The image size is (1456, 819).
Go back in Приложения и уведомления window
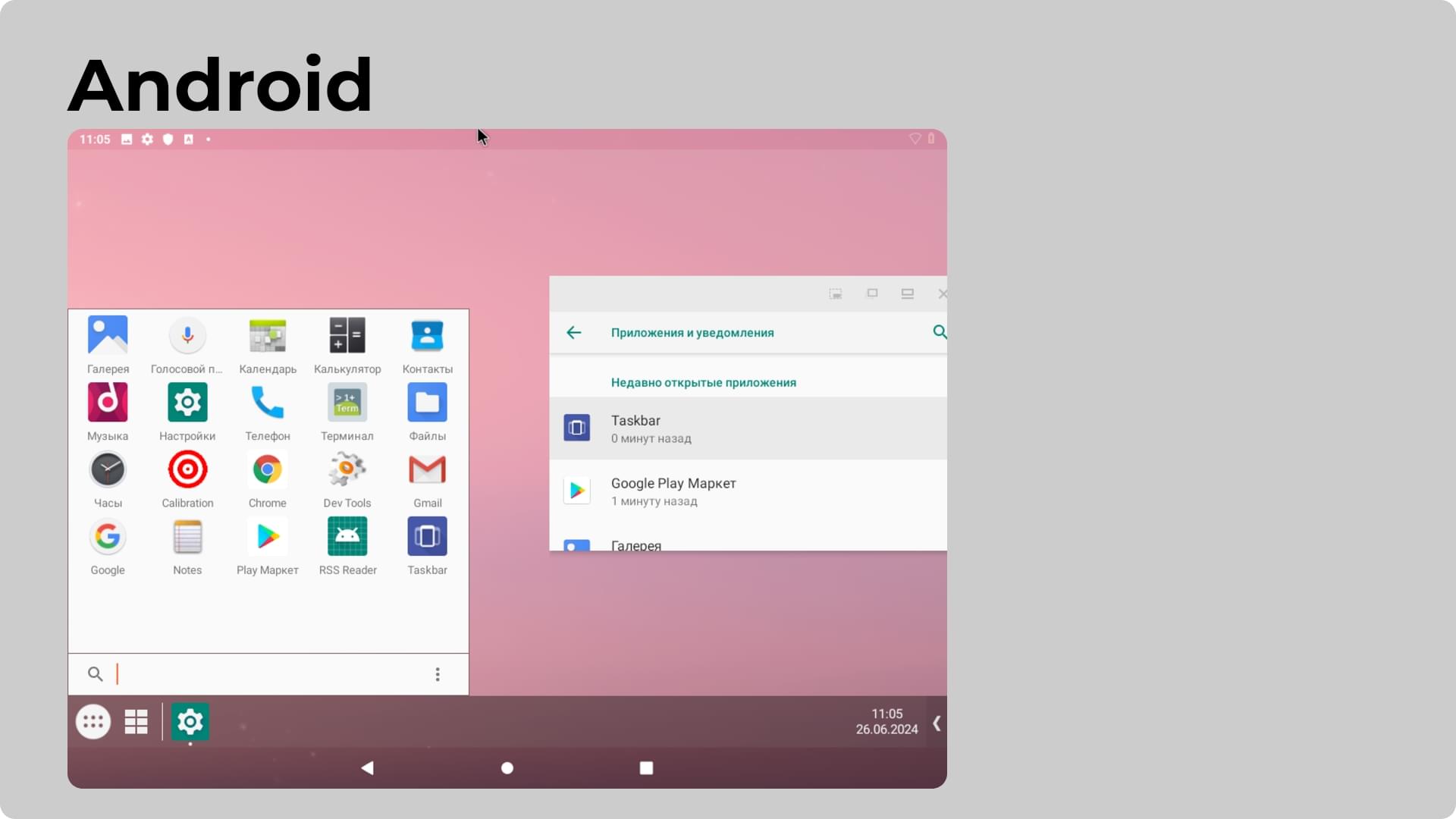(574, 332)
